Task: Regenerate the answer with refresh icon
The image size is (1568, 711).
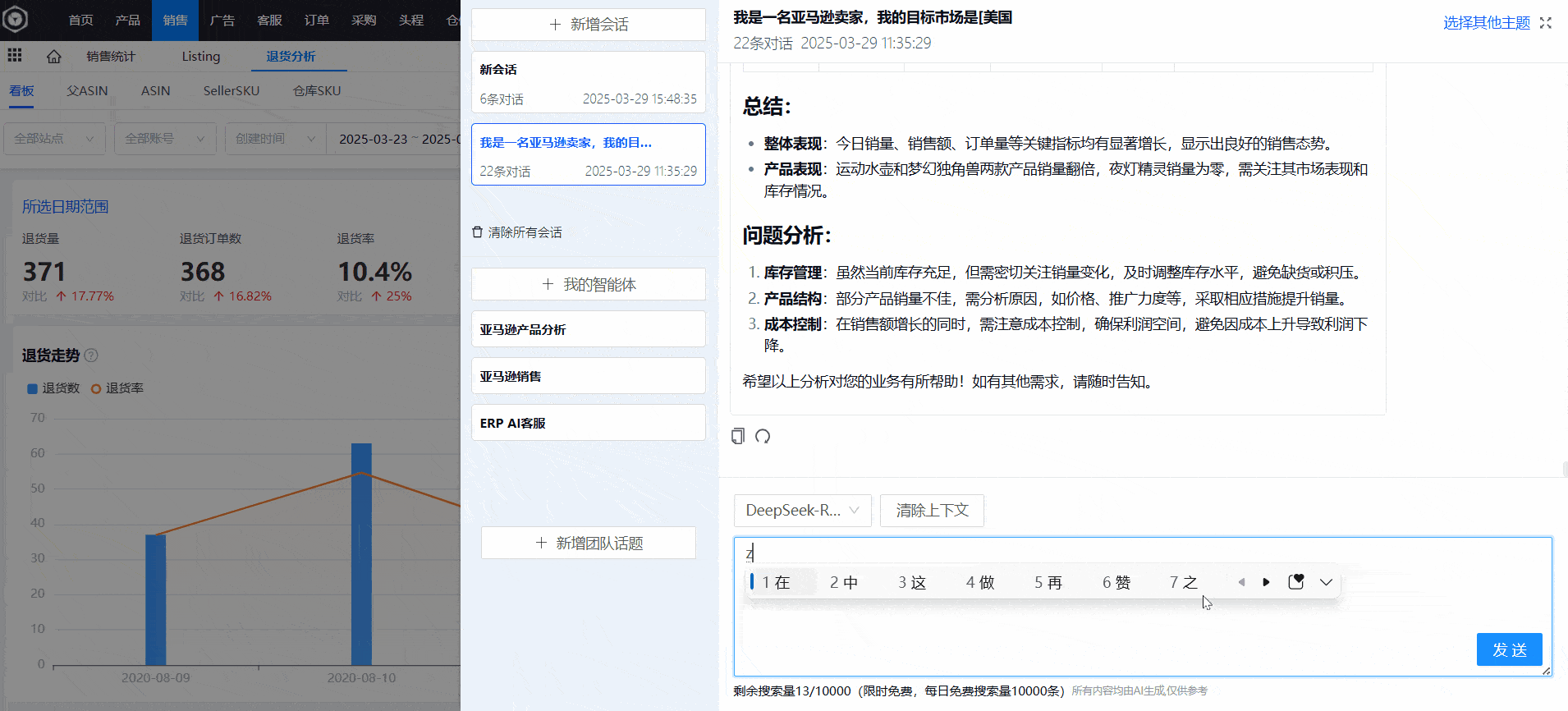Action: point(763,436)
